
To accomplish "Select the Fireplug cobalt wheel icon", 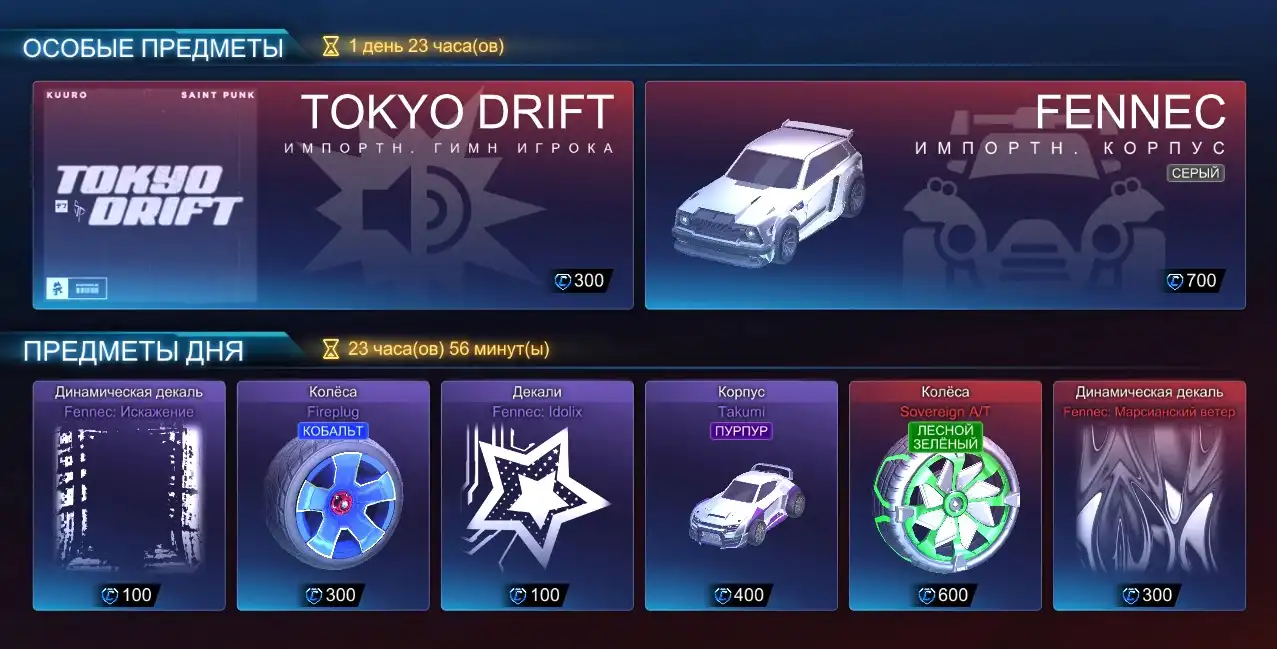I will [333, 502].
